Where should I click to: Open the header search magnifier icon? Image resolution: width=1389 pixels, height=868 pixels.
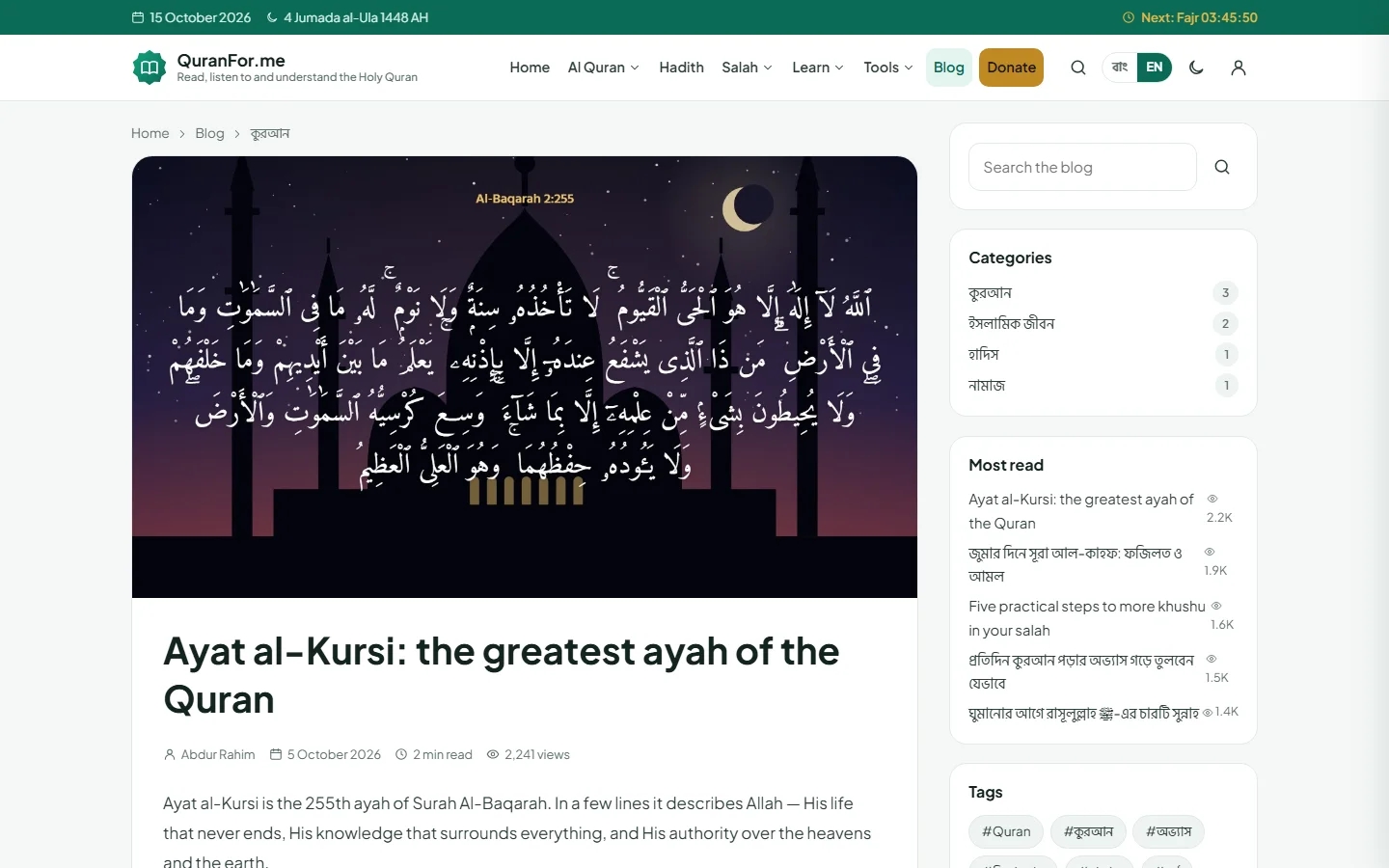point(1078,68)
